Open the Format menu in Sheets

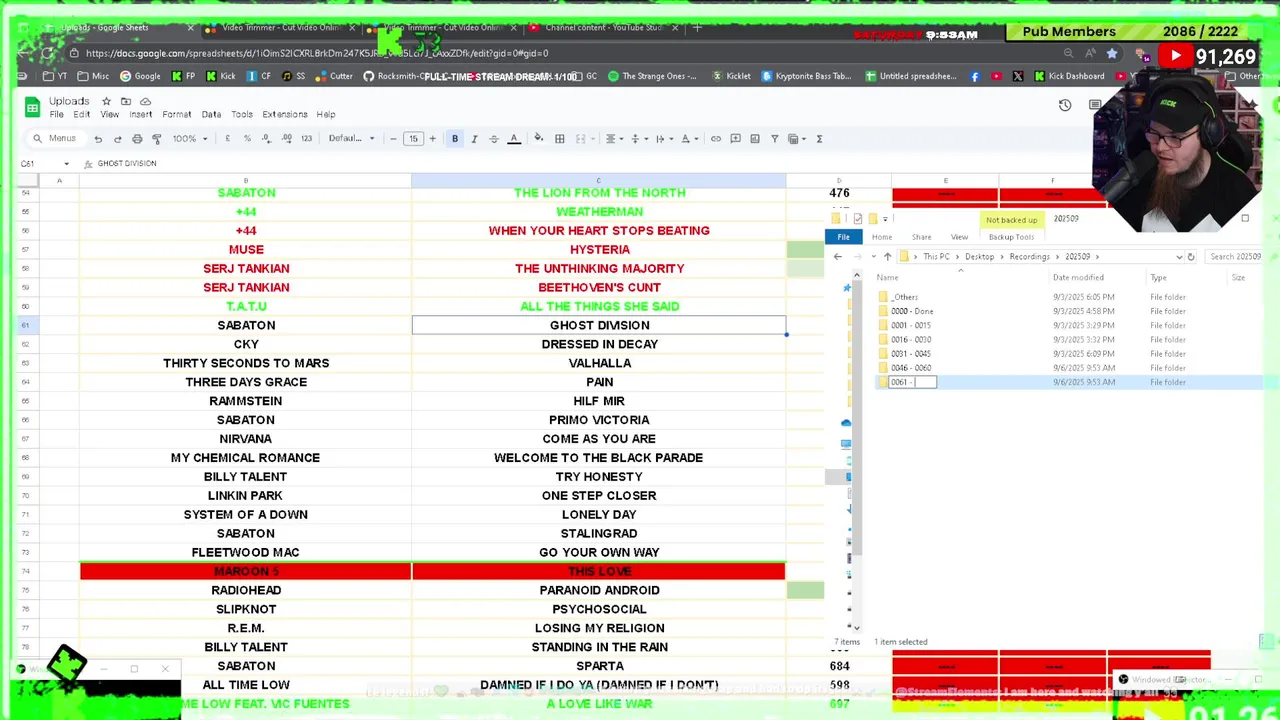coord(176,114)
